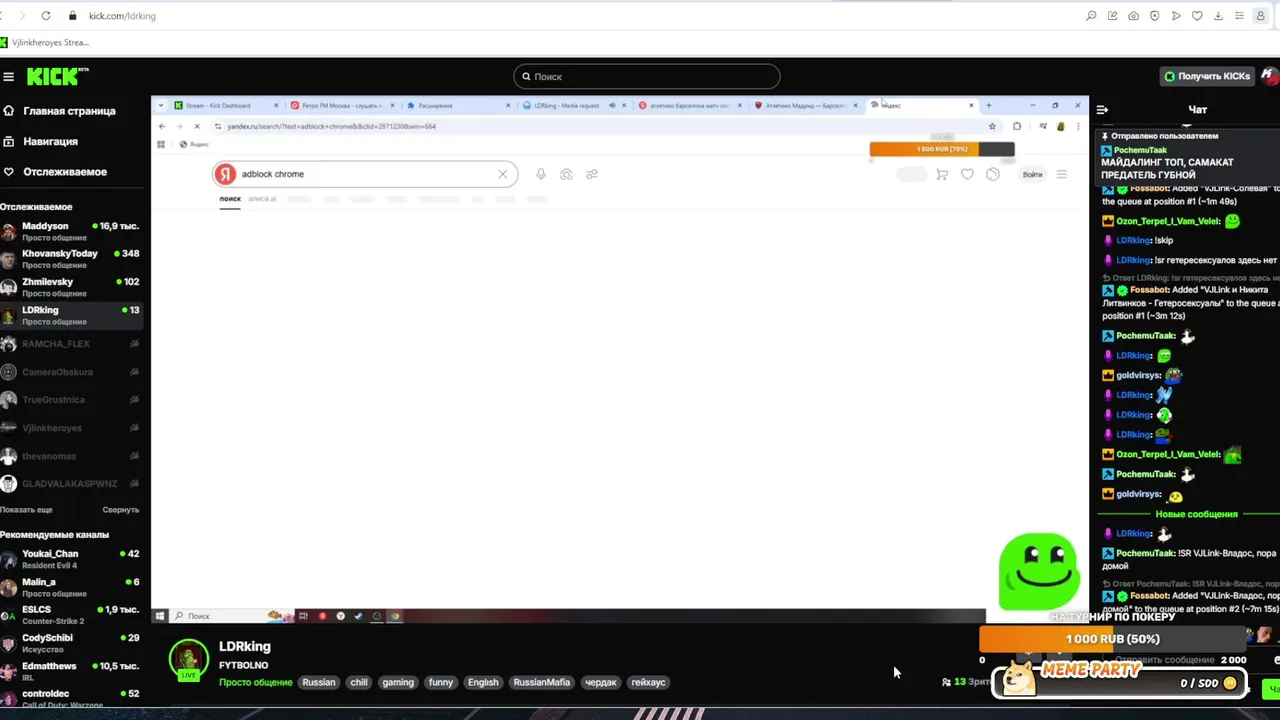Clear adblock chrome query in streamed Yandex
Viewport: 1280px width, 720px height.
pos(503,174)
